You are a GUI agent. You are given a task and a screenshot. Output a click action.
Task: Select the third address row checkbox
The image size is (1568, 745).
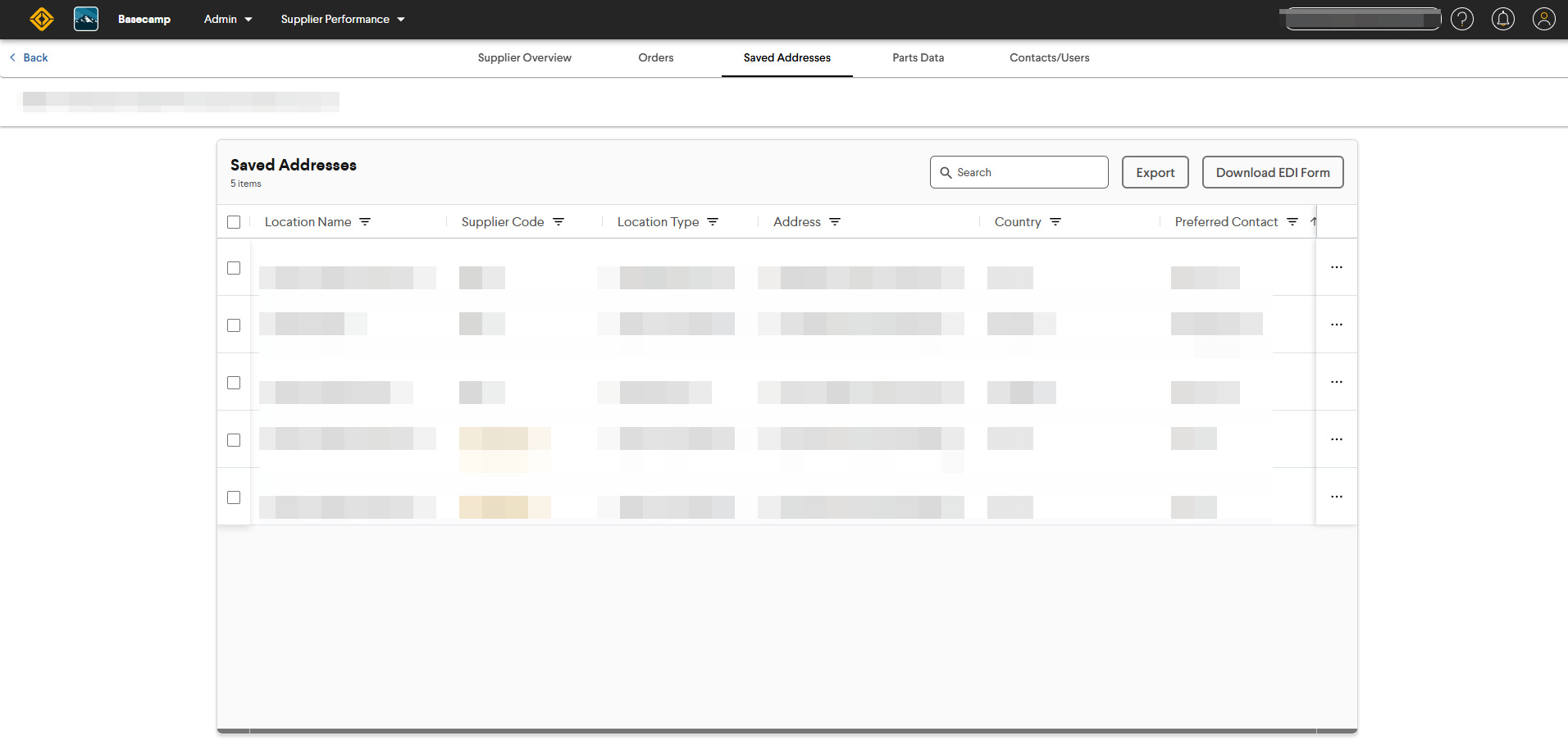click(x=234, y=383)
